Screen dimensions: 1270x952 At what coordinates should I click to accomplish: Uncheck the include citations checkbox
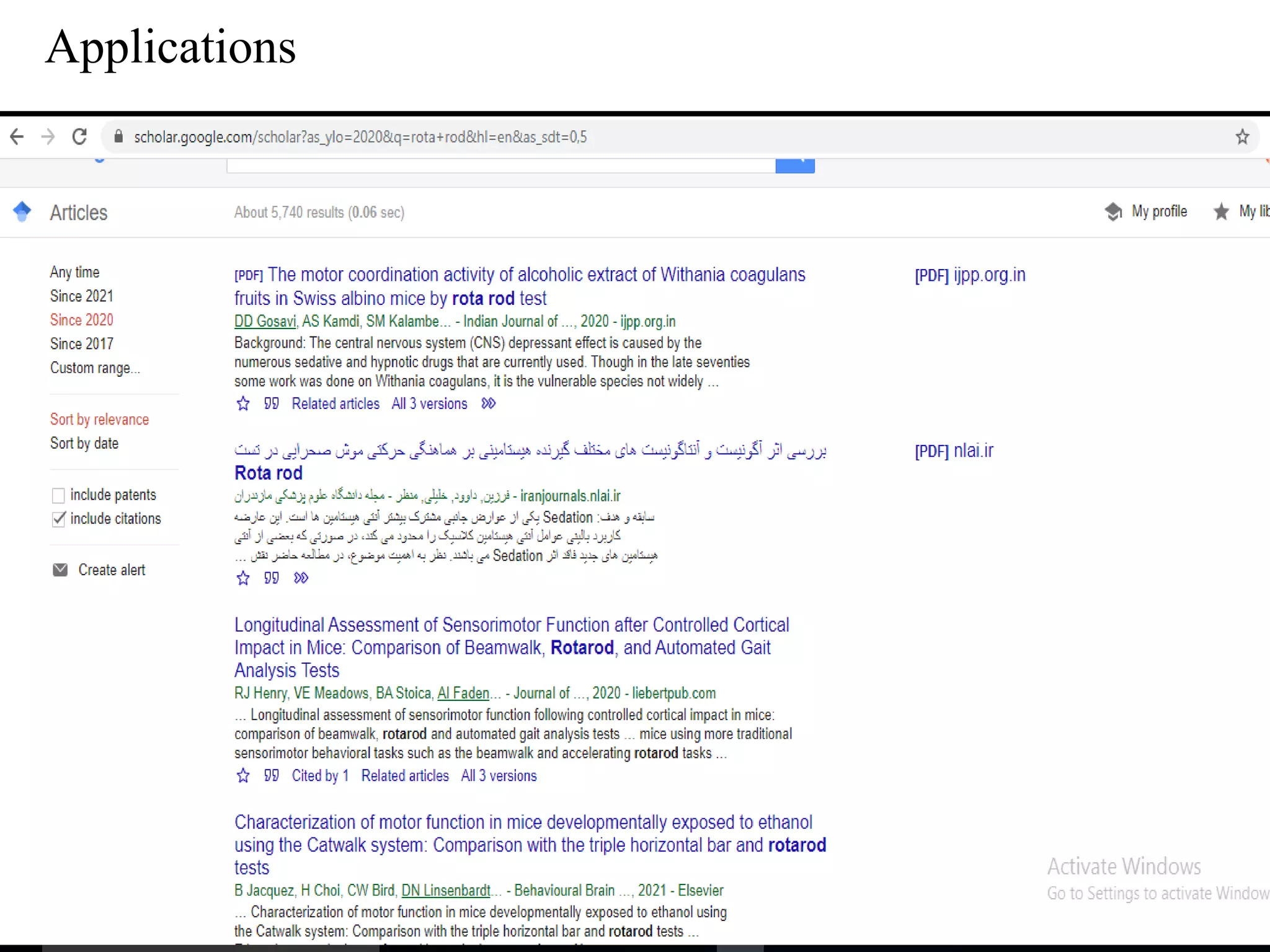(x=58, y=519)
